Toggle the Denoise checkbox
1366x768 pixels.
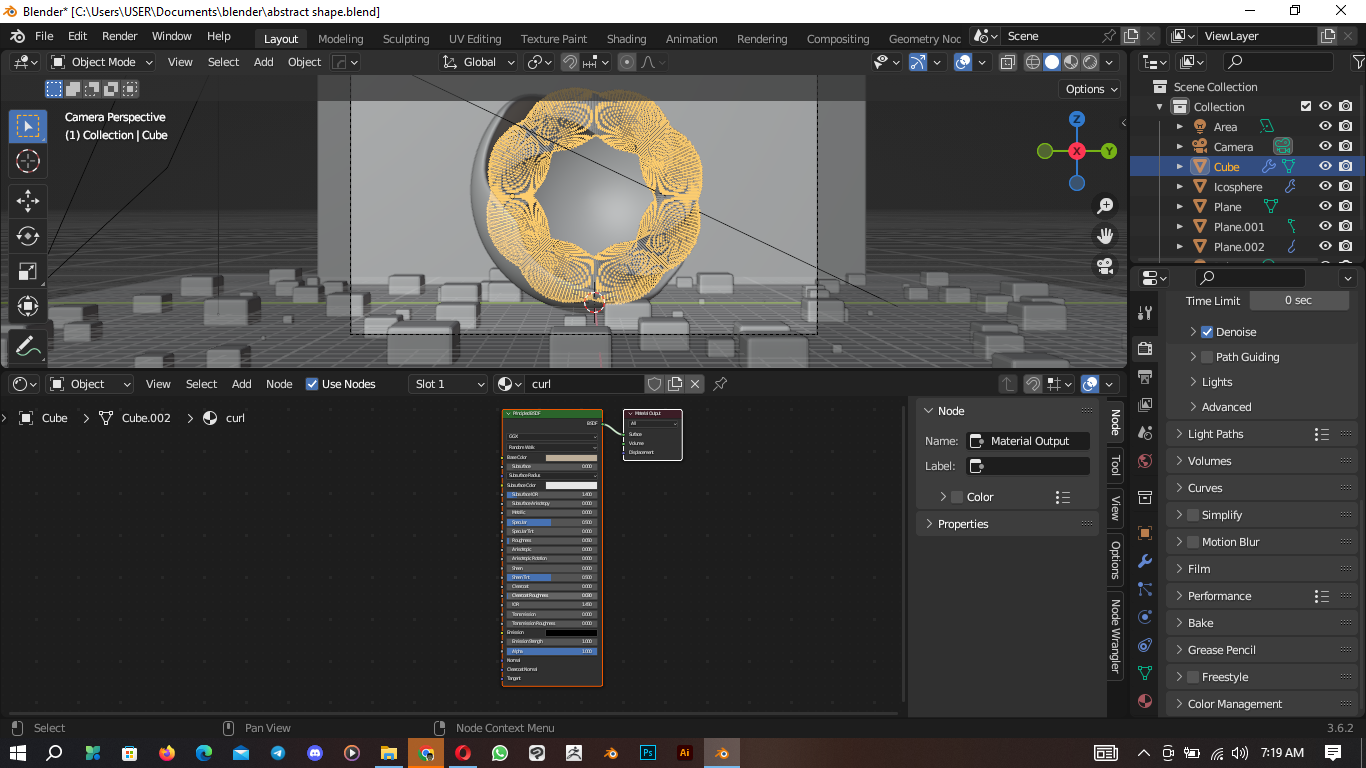point(1207,332)
